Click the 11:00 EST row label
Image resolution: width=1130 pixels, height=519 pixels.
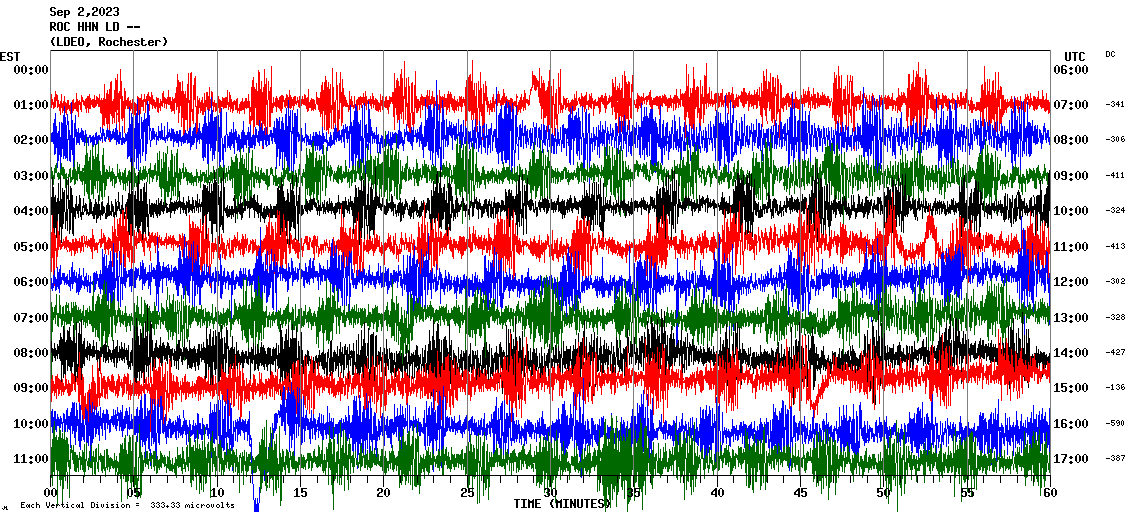pos(31,459)
